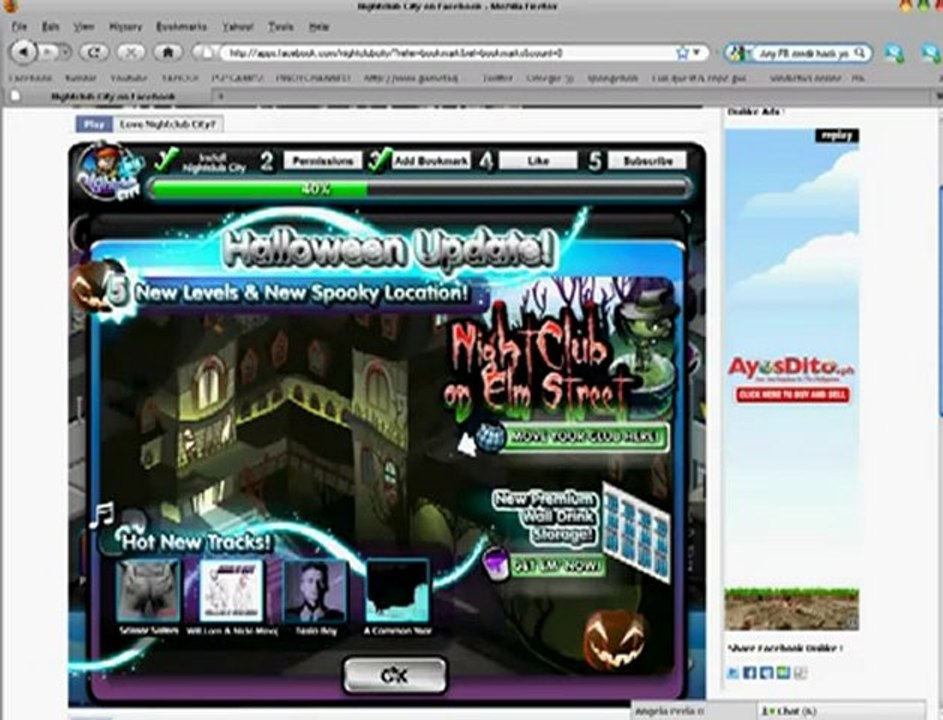
Task: Click the Taio Cruz track cover
Action: point(315,591)
